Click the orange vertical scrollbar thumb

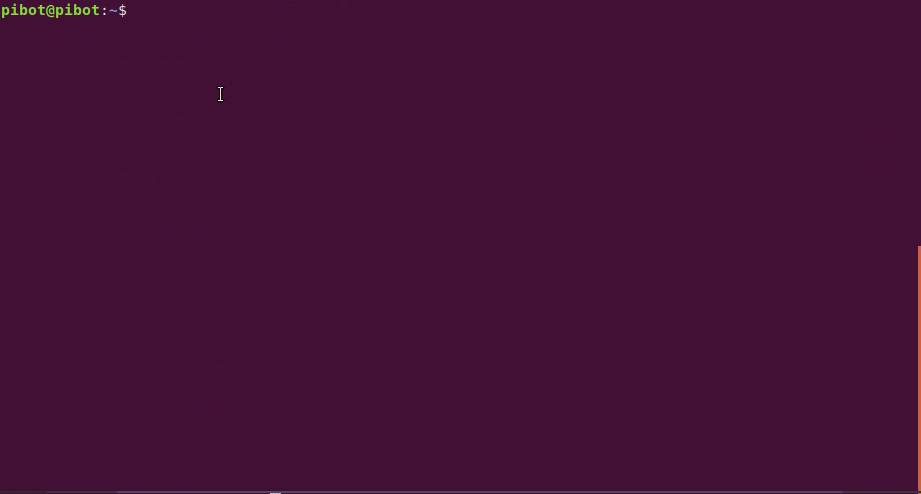(919, 368)
